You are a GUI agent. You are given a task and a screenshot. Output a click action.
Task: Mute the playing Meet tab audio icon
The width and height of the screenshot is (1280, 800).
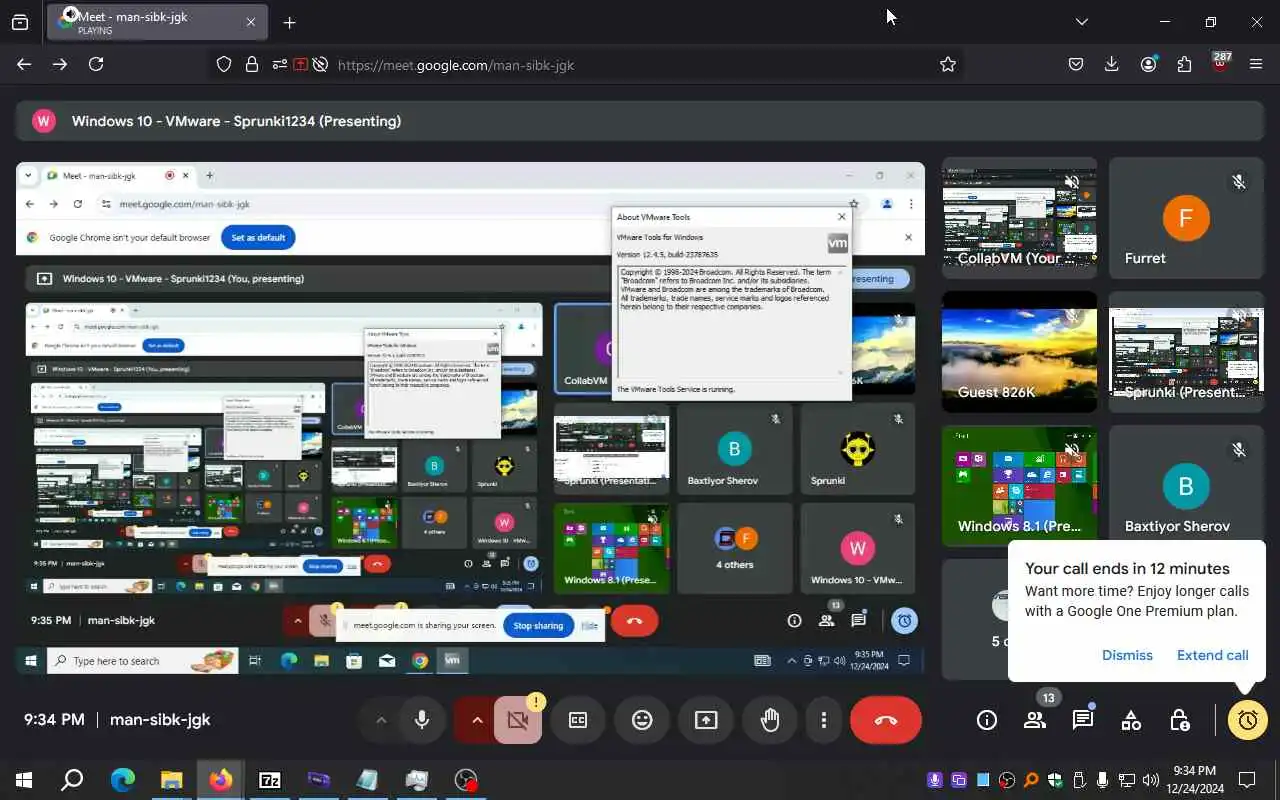pos(68,15)
